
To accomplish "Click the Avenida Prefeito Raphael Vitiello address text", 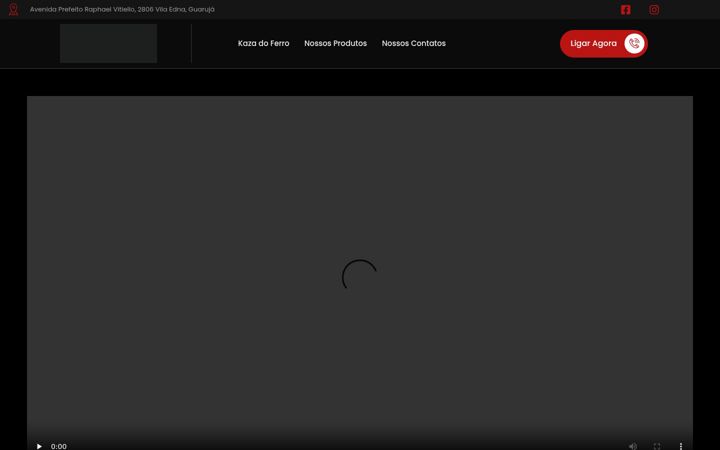I will pos(122,9).
